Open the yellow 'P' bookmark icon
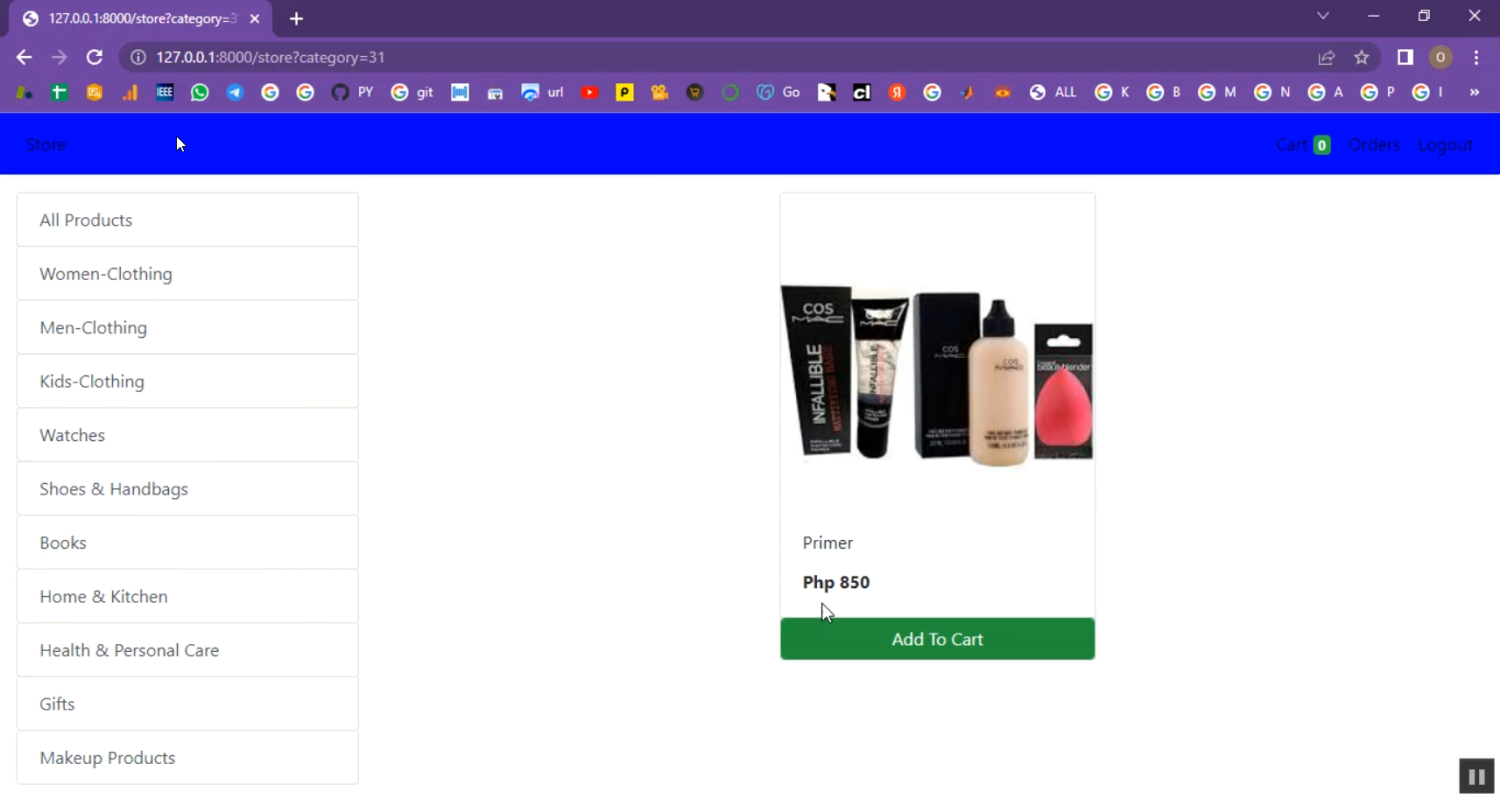Viewport: 1500px width, 799px height. (x=625, y=92)
